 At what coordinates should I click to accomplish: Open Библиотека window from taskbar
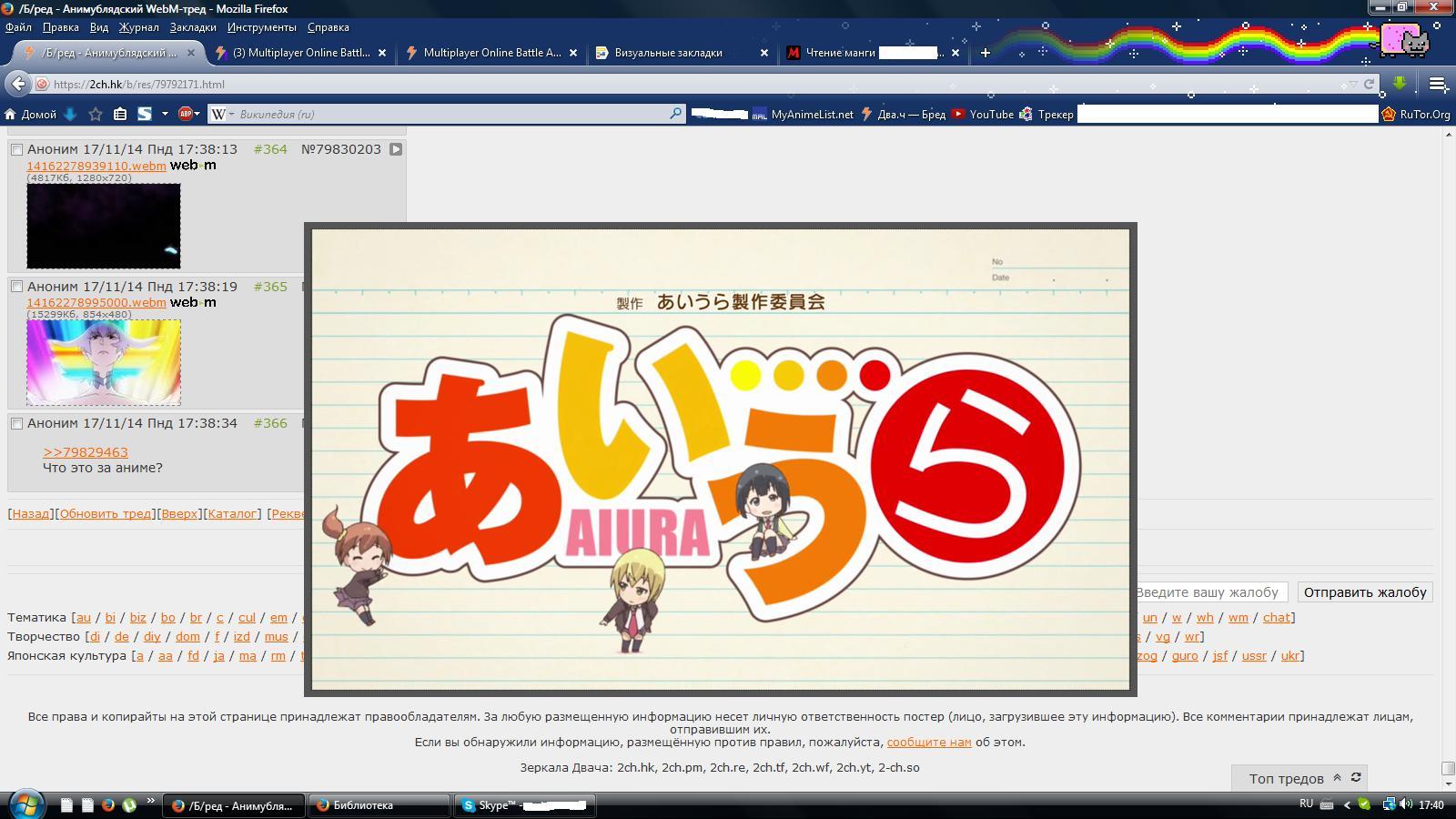379,805
